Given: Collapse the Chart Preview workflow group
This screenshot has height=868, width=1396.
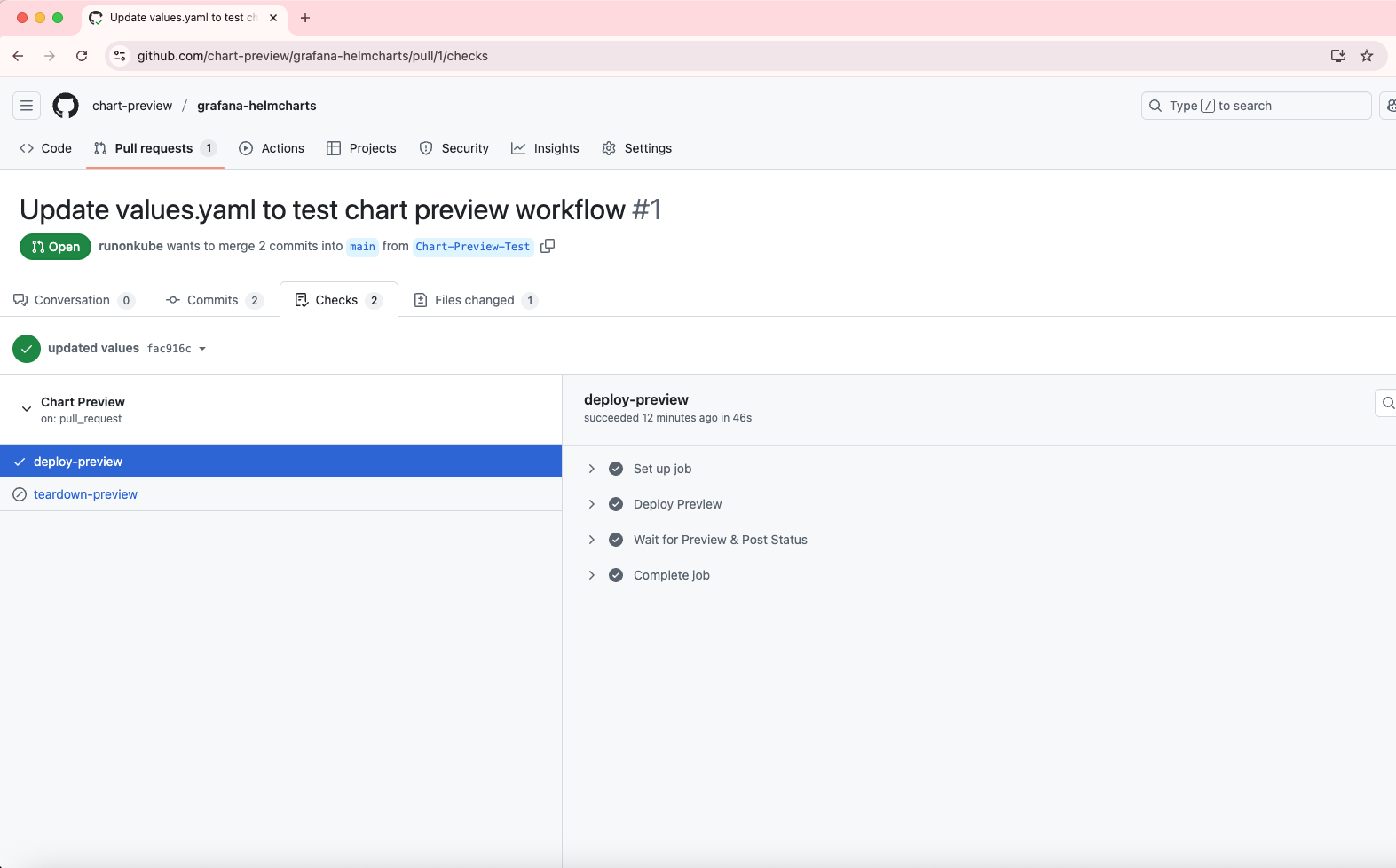Looking at the screenshot, I should tap(27, 409).
